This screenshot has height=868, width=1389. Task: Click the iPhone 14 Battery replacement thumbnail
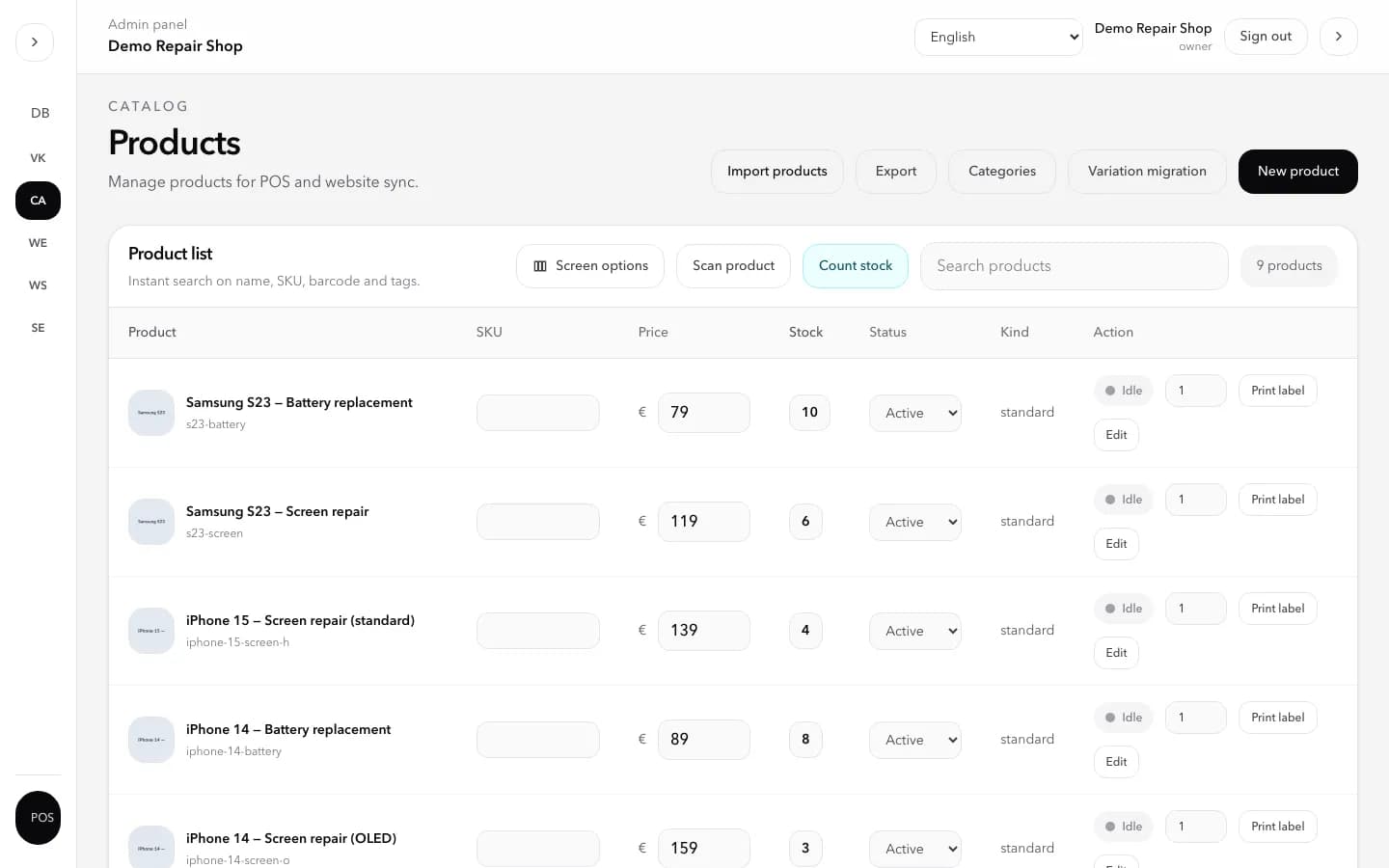pyautogui.click(x=151, y=740)
